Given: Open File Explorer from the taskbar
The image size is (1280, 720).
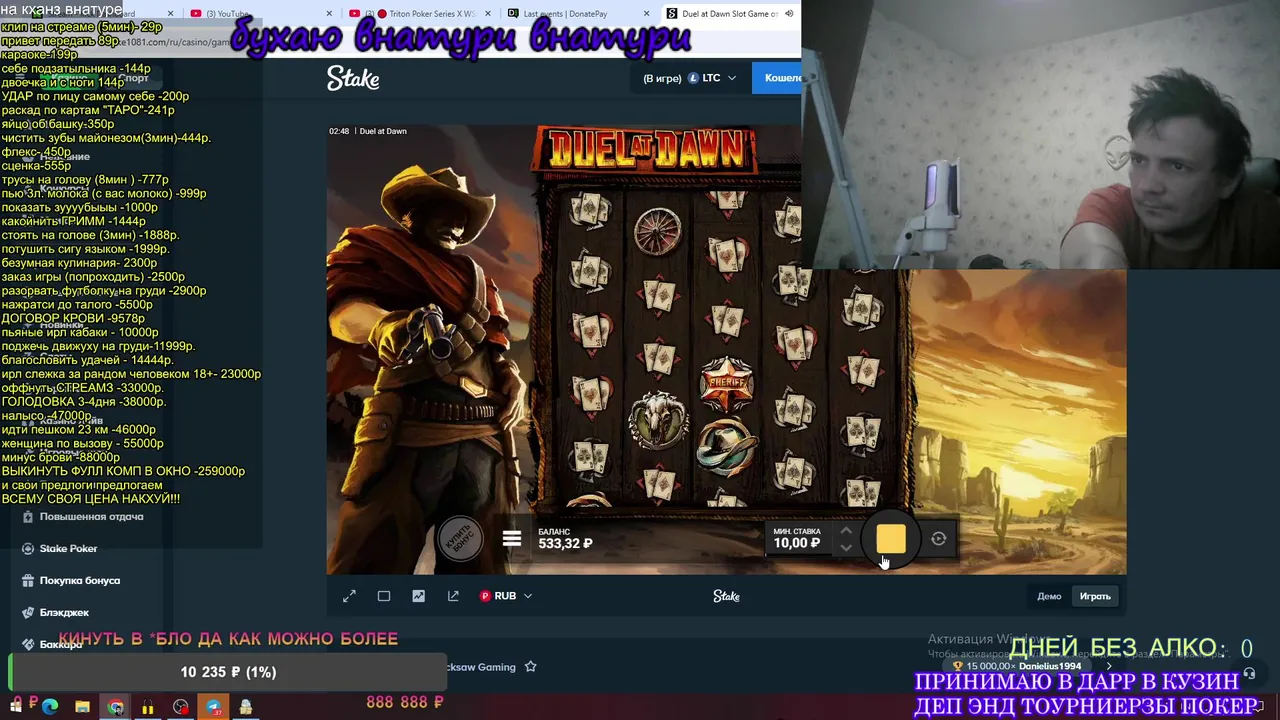Looking at the screenshot, I should (82, 707).
